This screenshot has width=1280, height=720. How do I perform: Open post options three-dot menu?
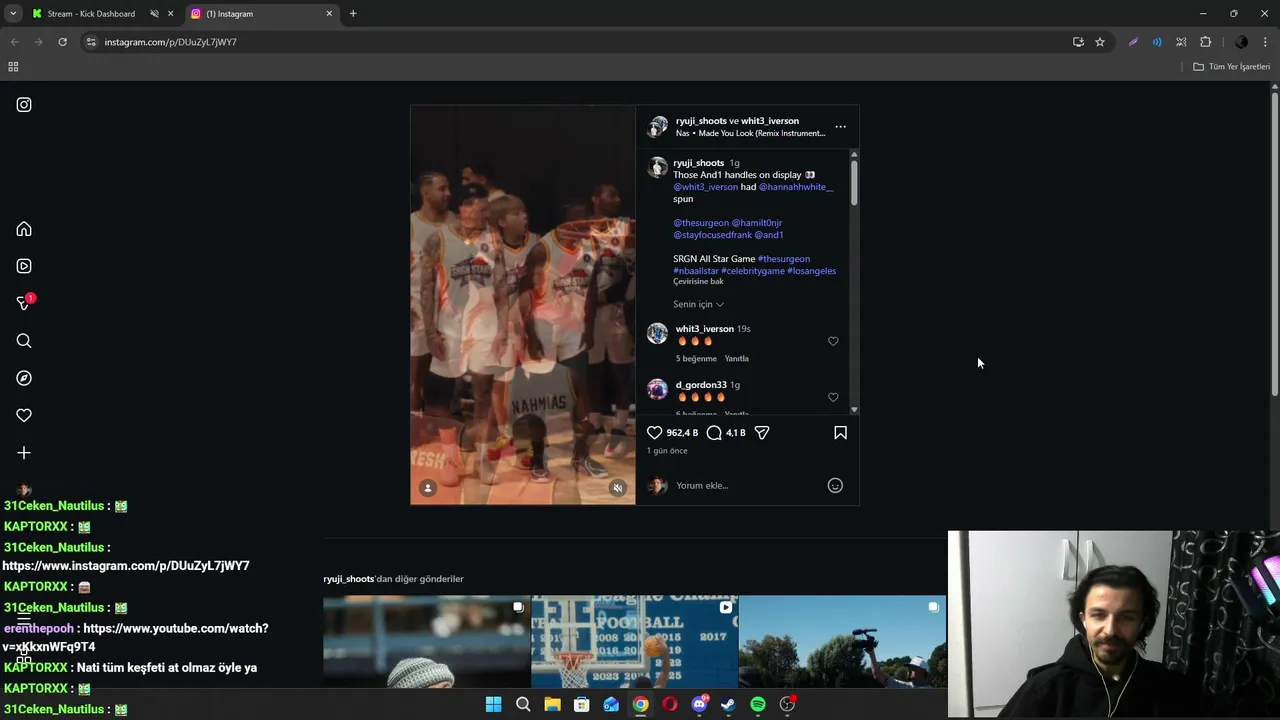click(840, 127)
